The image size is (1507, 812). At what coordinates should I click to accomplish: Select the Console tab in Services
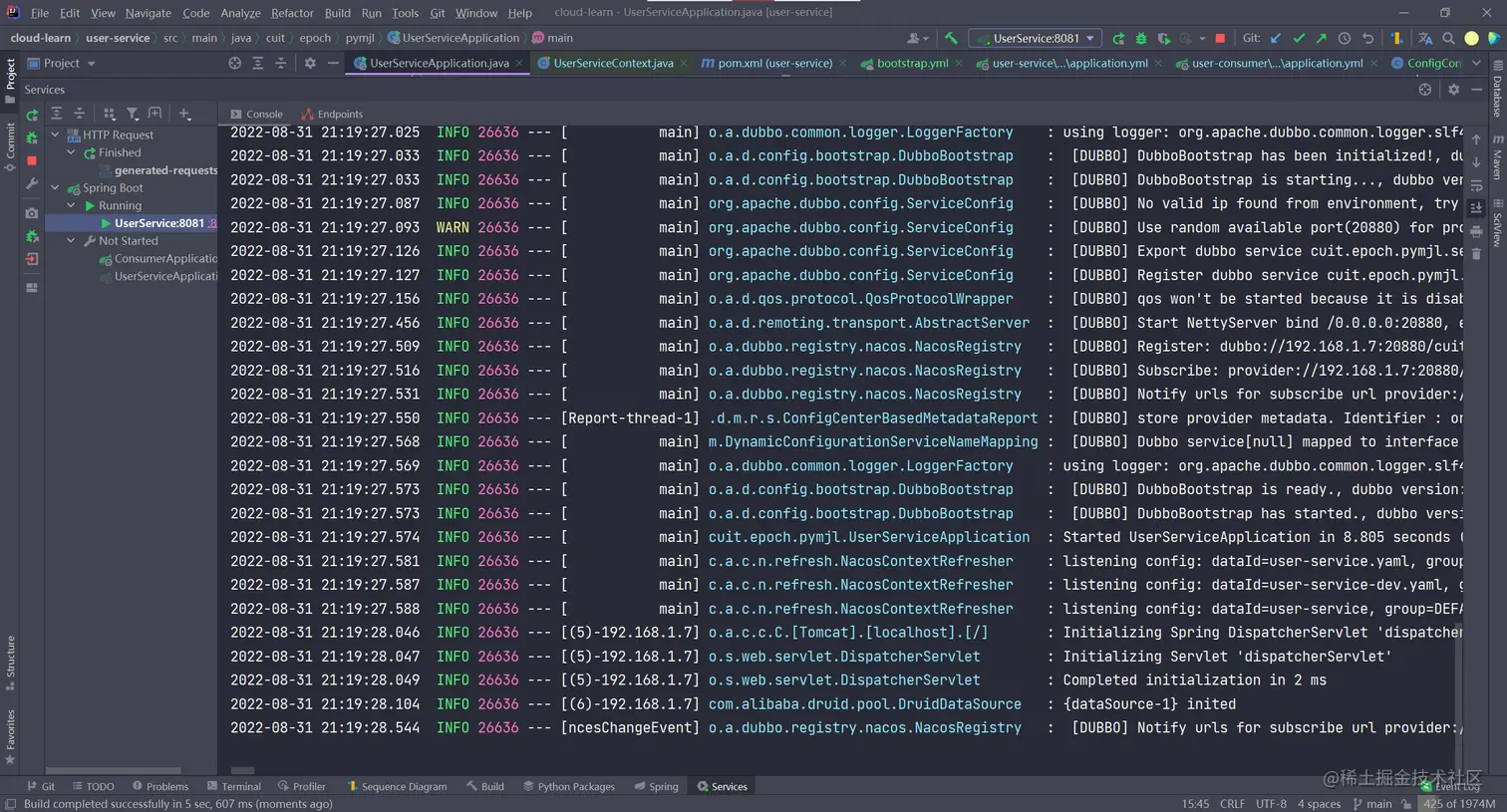pos(256,114)
